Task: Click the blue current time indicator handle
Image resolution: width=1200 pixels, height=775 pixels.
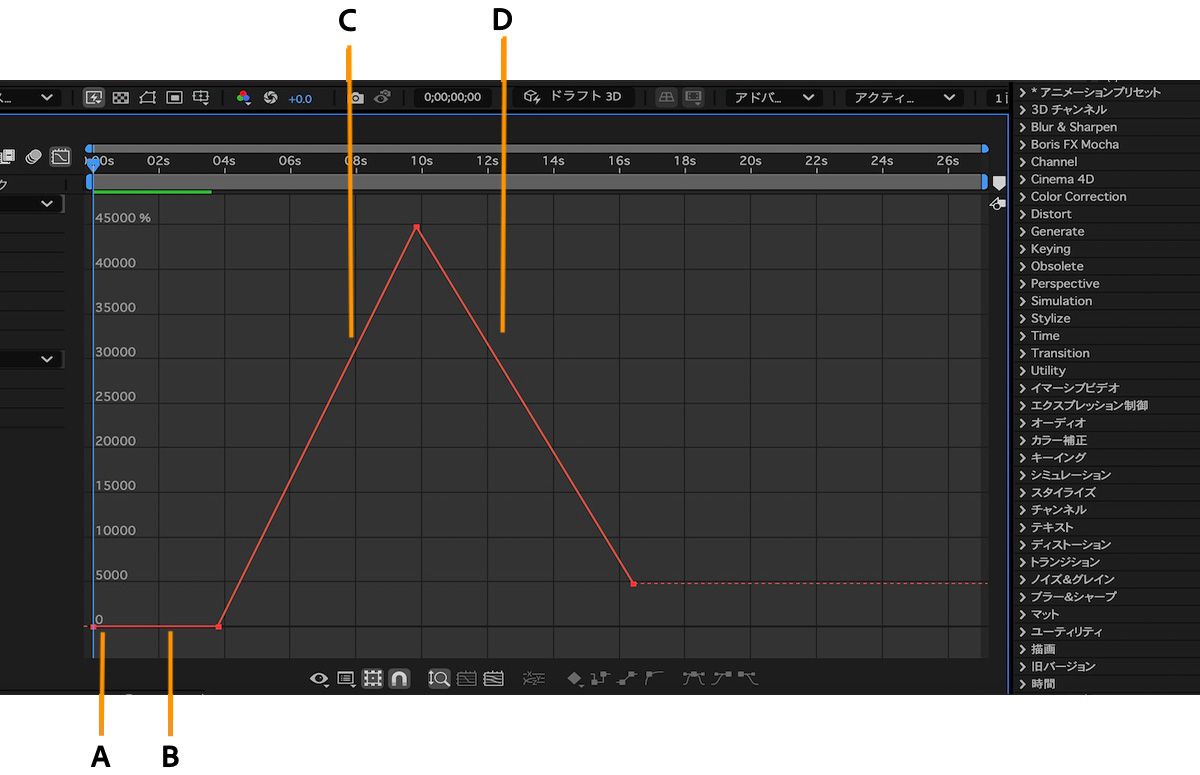Action: pyautogui.click(x=94, y=163)
